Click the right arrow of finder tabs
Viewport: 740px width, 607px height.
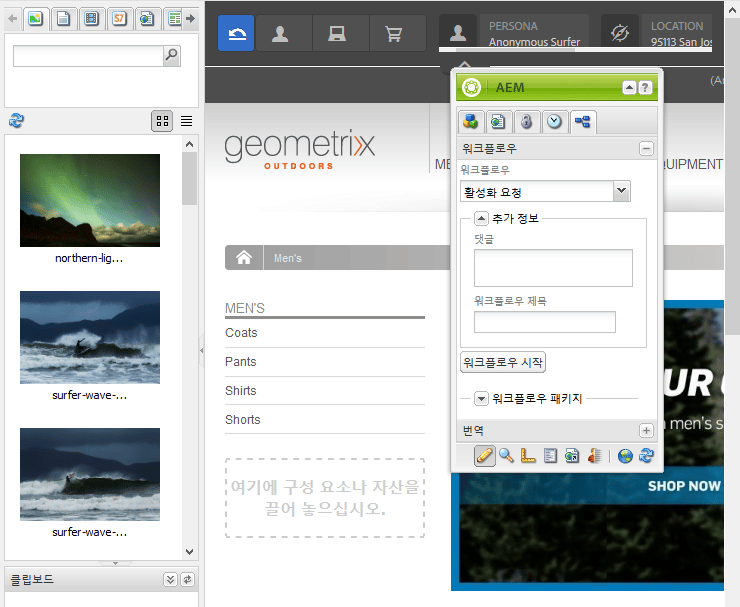click(x=190, y=18)
